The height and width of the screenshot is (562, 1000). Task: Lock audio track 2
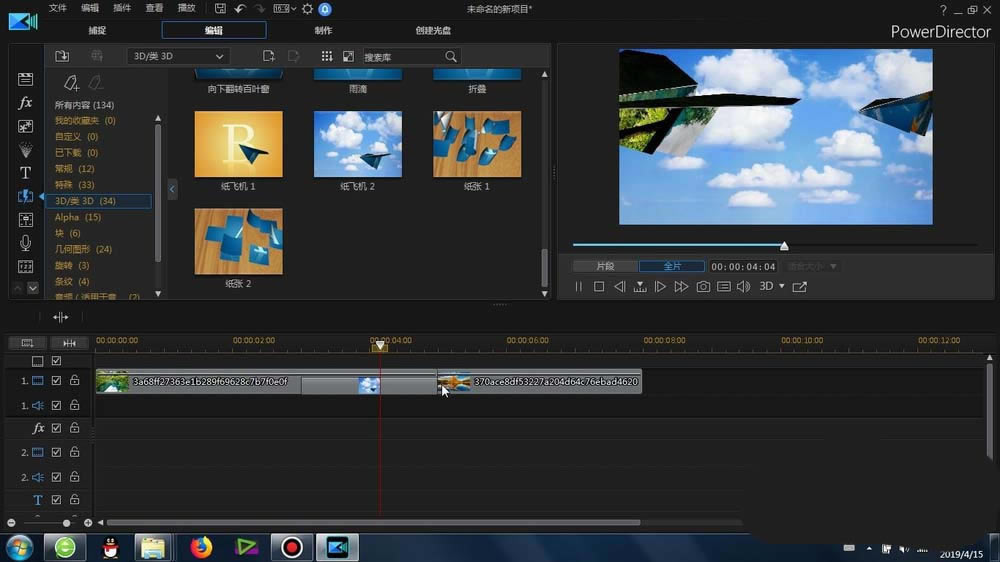pyautogui.click(x=74, y=477)
